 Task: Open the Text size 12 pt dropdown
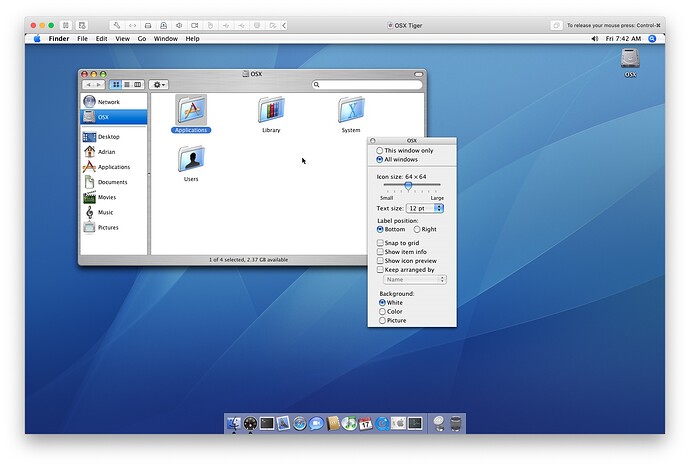[x=424, y=208]
